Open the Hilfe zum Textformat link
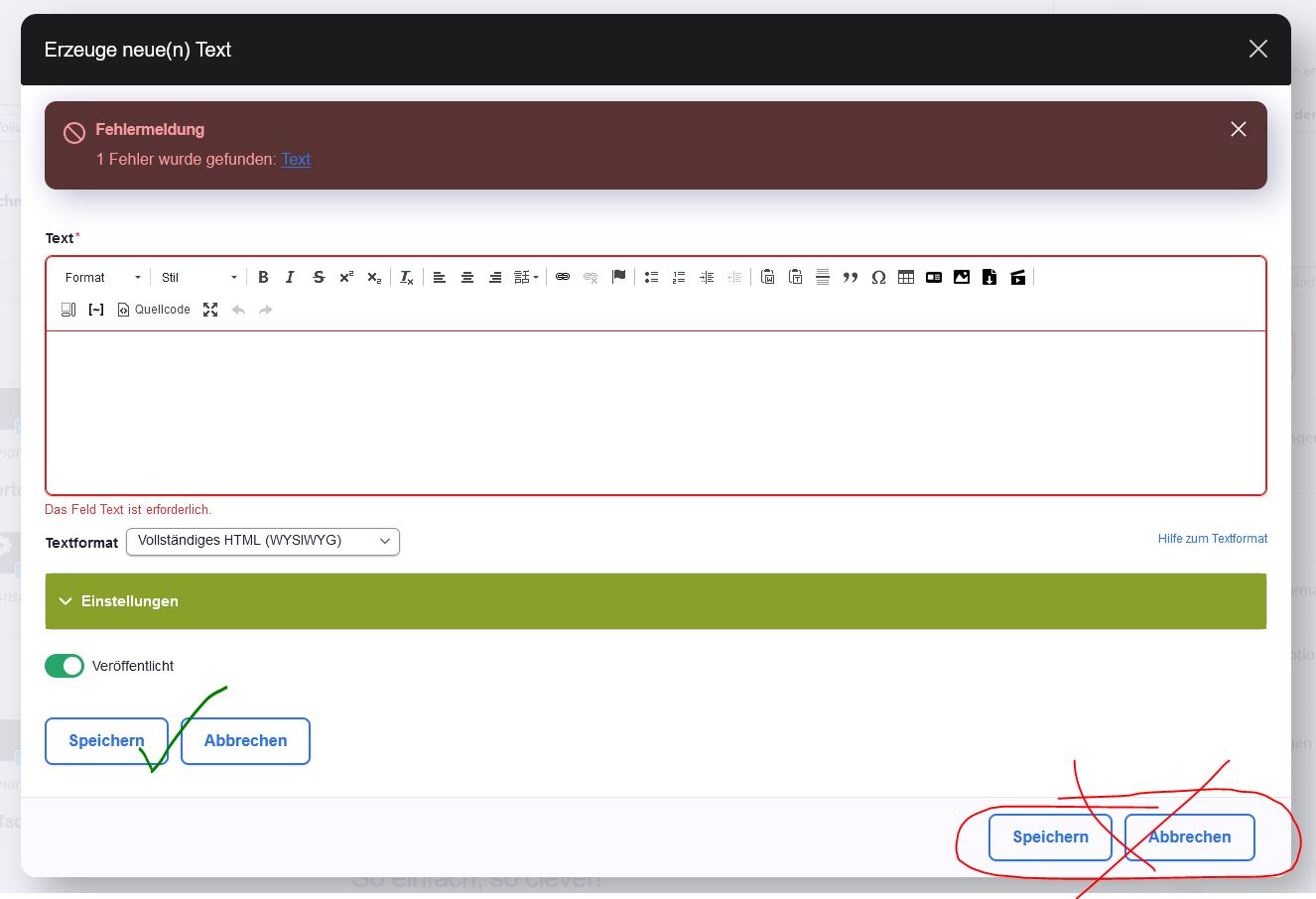 (x=1212, y=539)
